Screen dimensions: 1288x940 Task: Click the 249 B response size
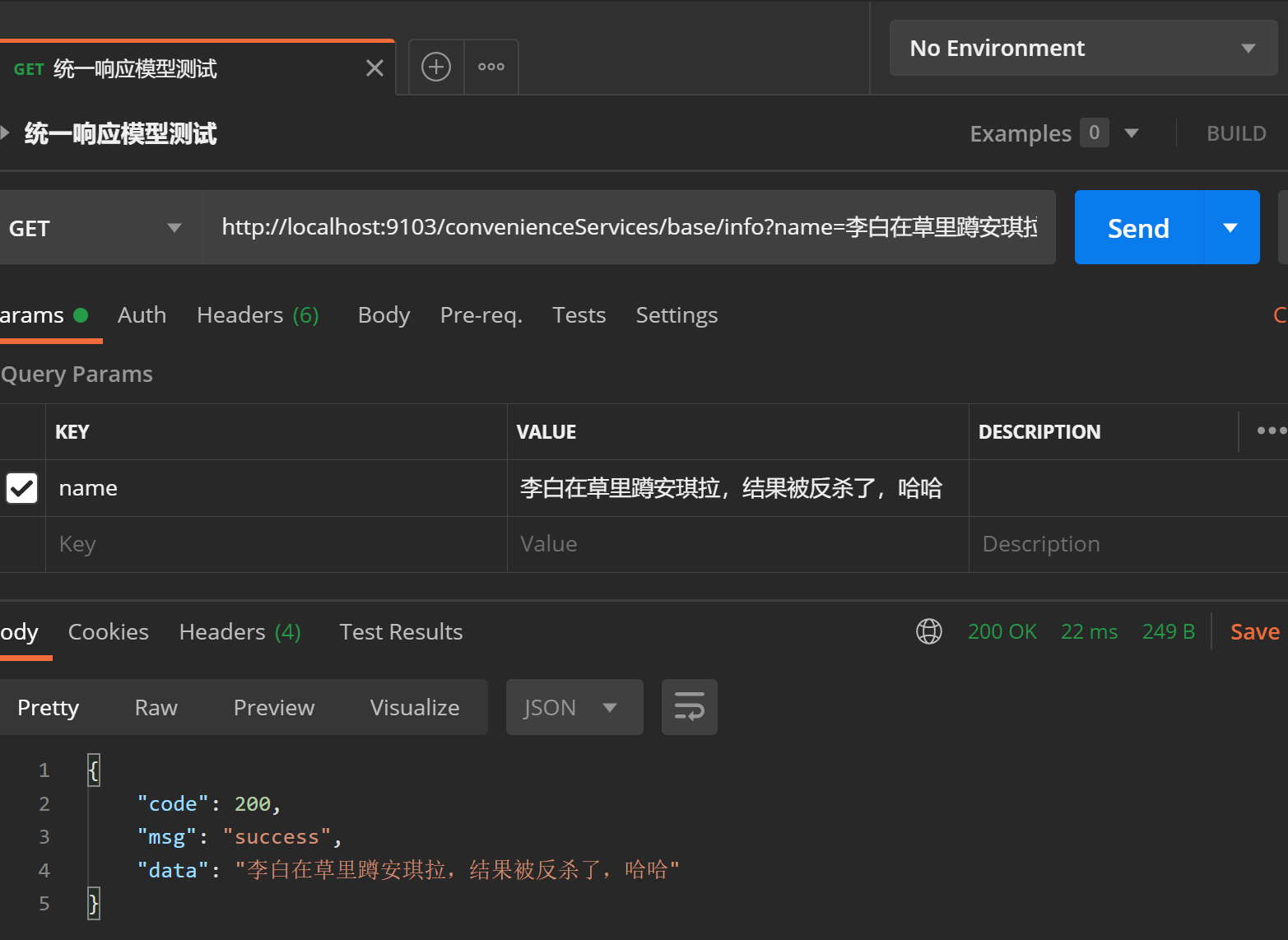coord(1168,631)
